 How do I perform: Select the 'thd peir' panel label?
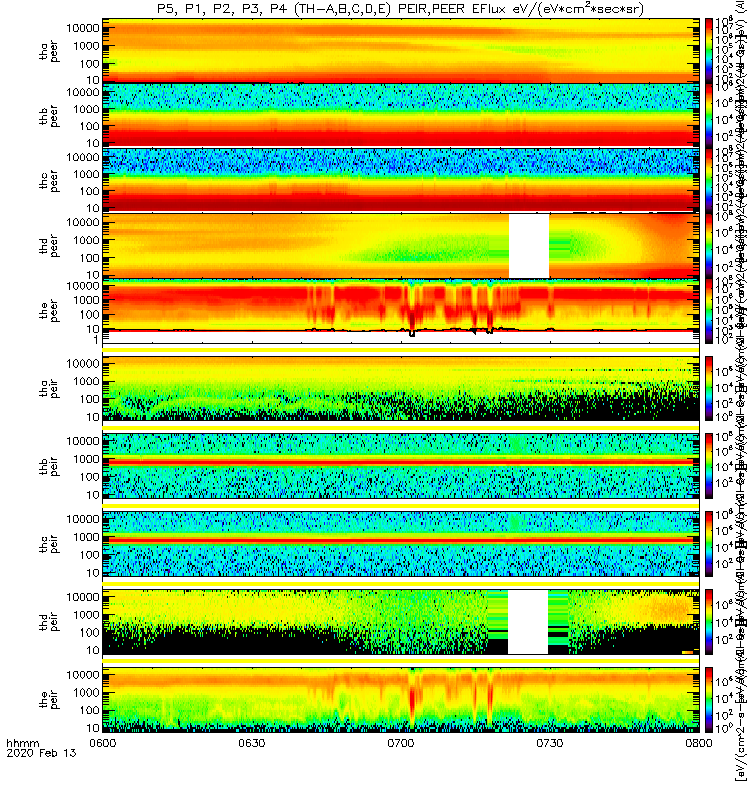pos(49,622)
